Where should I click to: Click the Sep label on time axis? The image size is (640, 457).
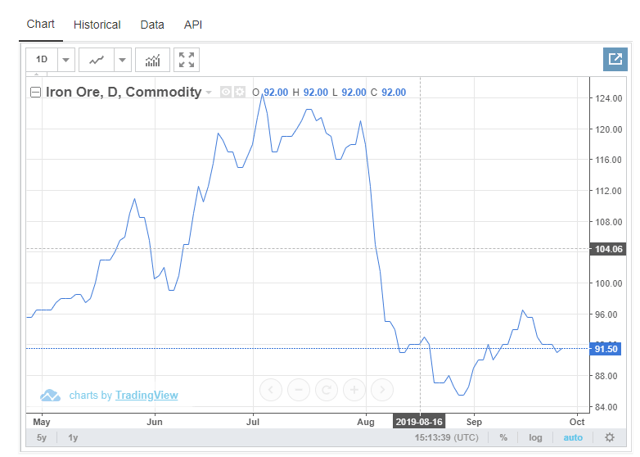click(474, 422)
